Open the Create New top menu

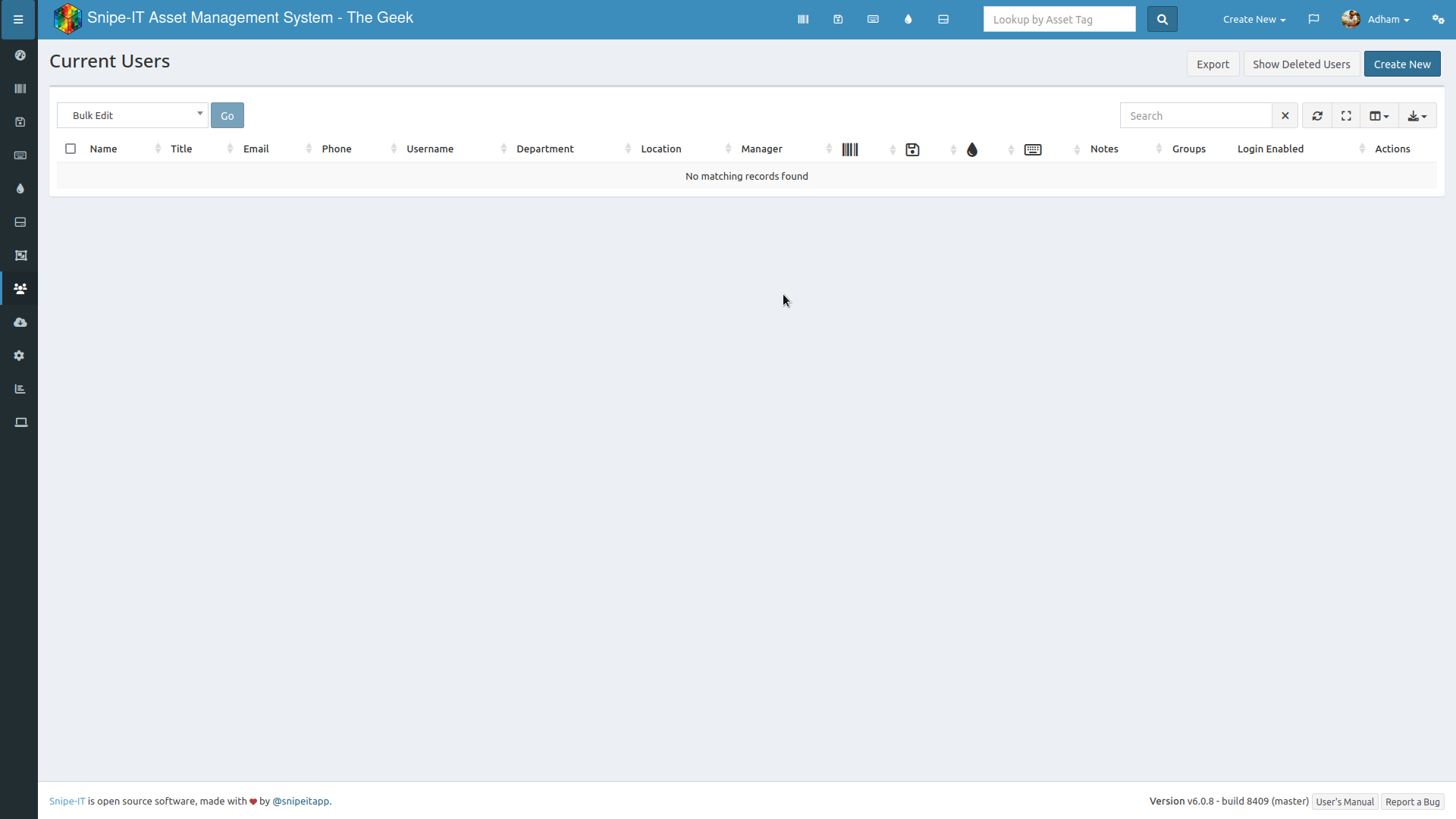coord(1254,20)
